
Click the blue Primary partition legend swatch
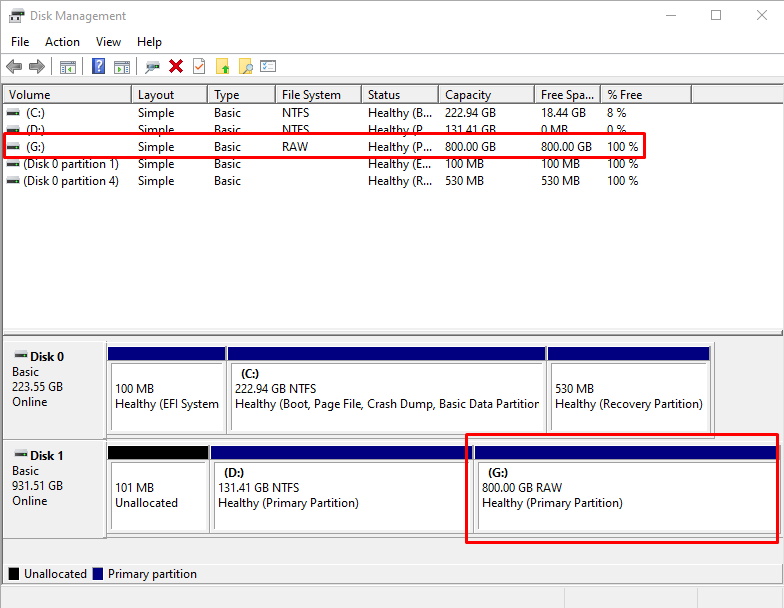98,574
